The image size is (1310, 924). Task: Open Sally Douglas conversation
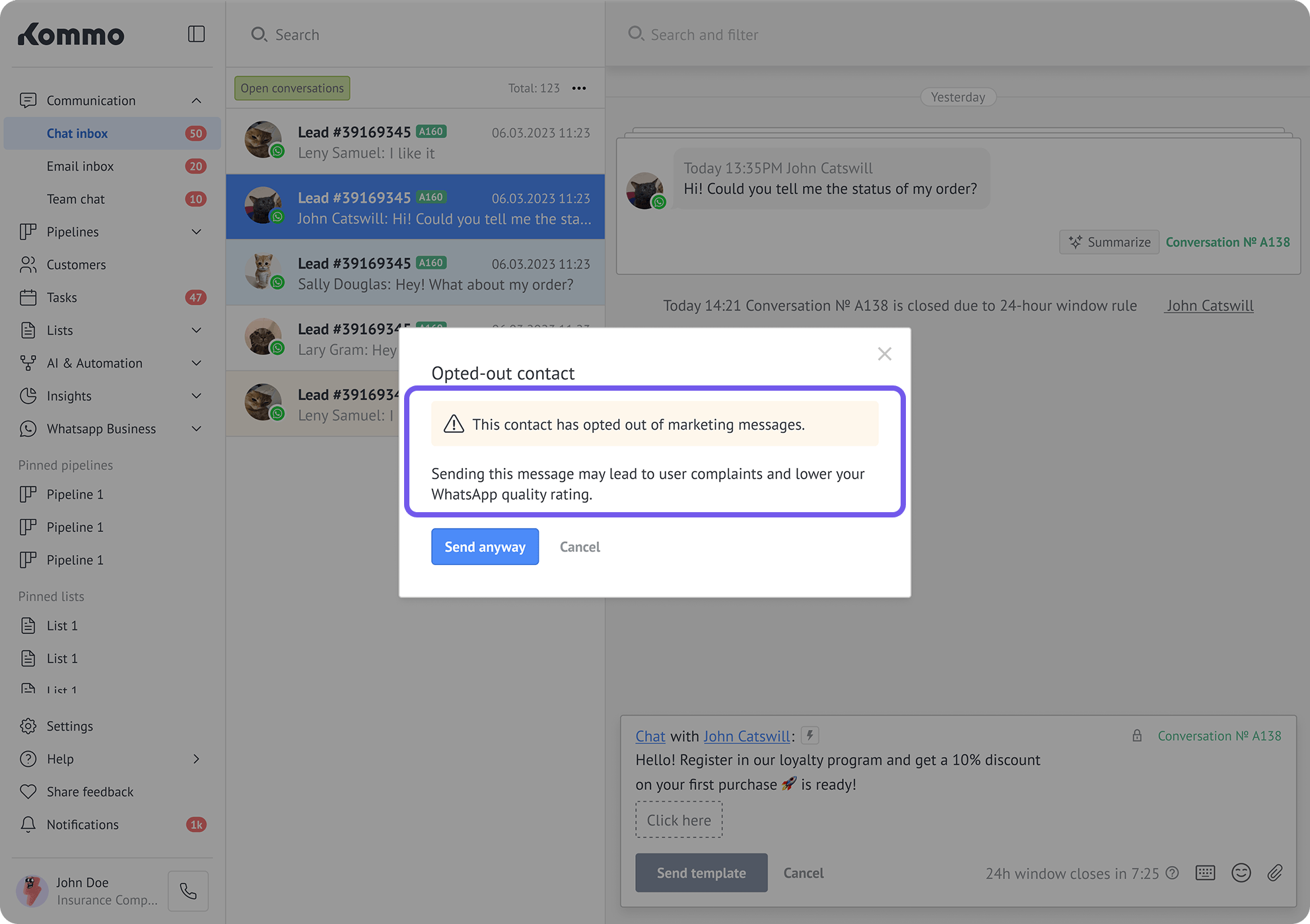point(415,273)
